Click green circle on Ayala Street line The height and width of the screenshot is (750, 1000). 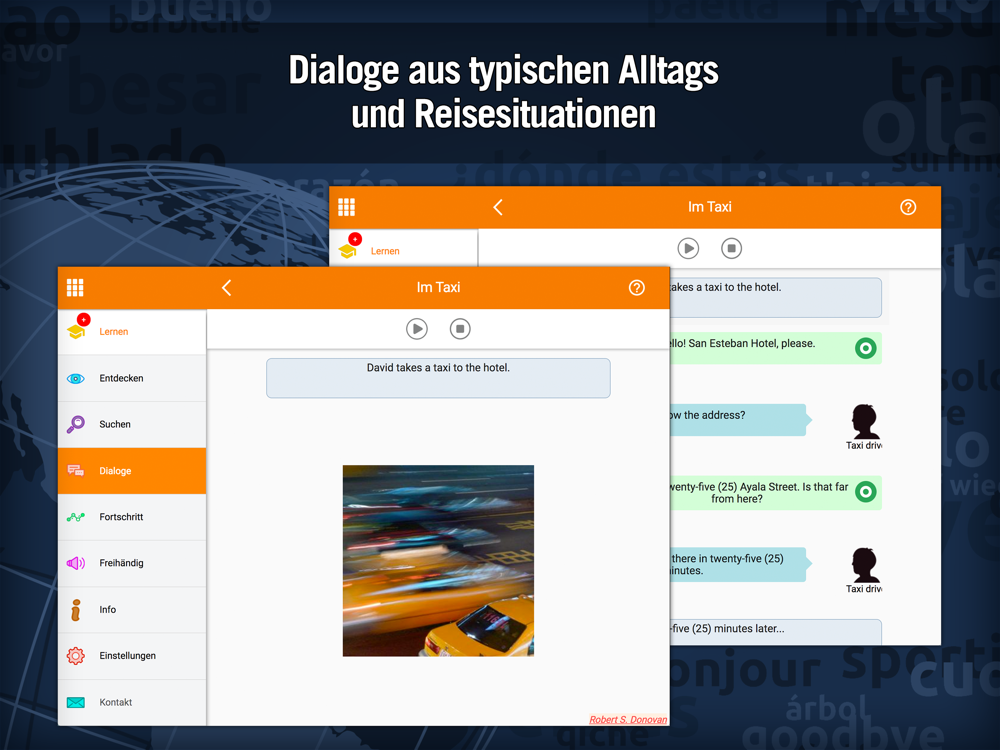[865, 492]
